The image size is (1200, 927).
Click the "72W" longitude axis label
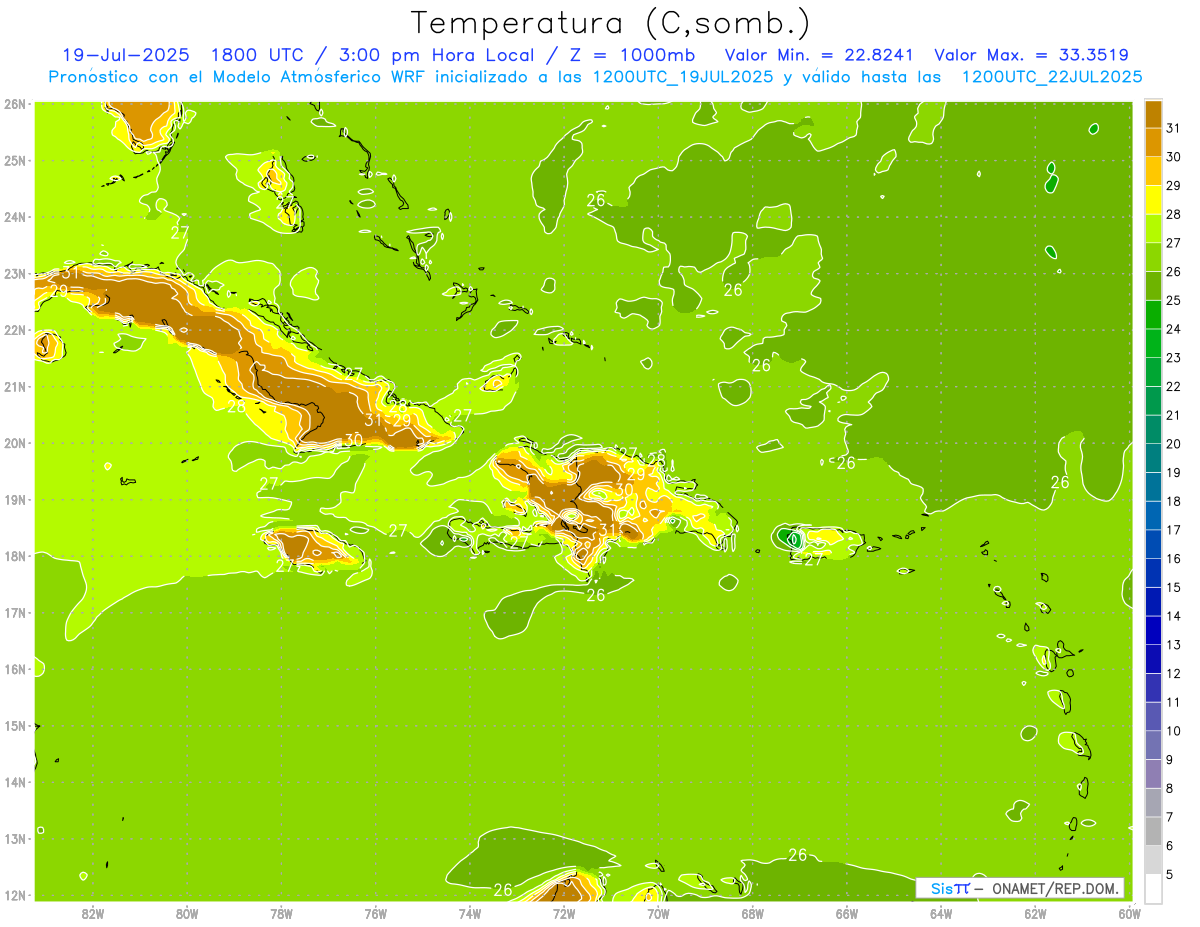(x=564, y=912)
